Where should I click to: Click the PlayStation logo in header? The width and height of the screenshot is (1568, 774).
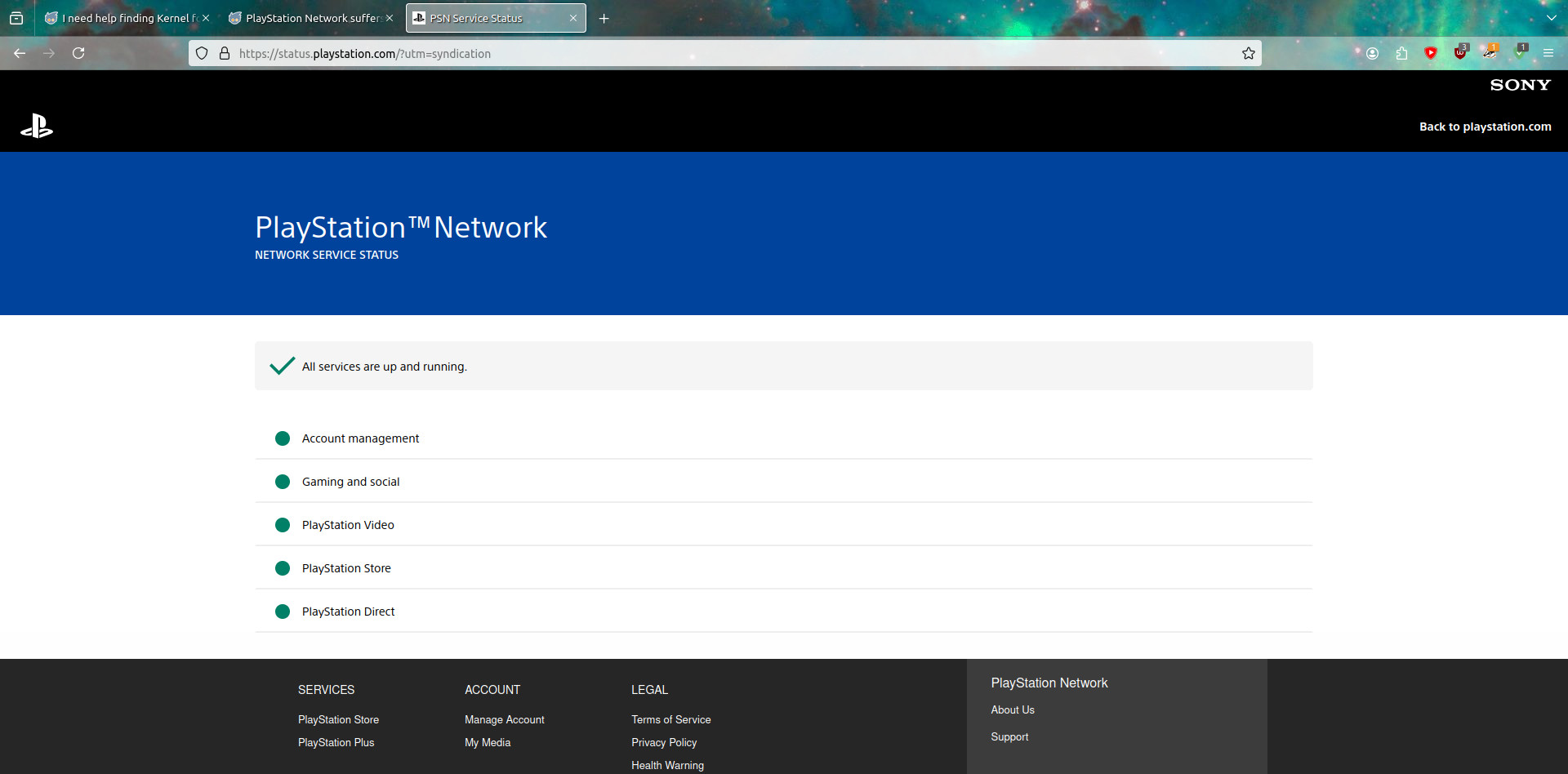coord(37,127)
